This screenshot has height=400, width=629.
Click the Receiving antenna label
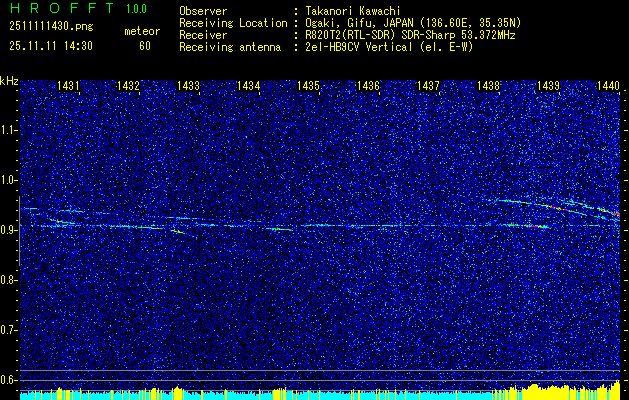coord(230,47)
